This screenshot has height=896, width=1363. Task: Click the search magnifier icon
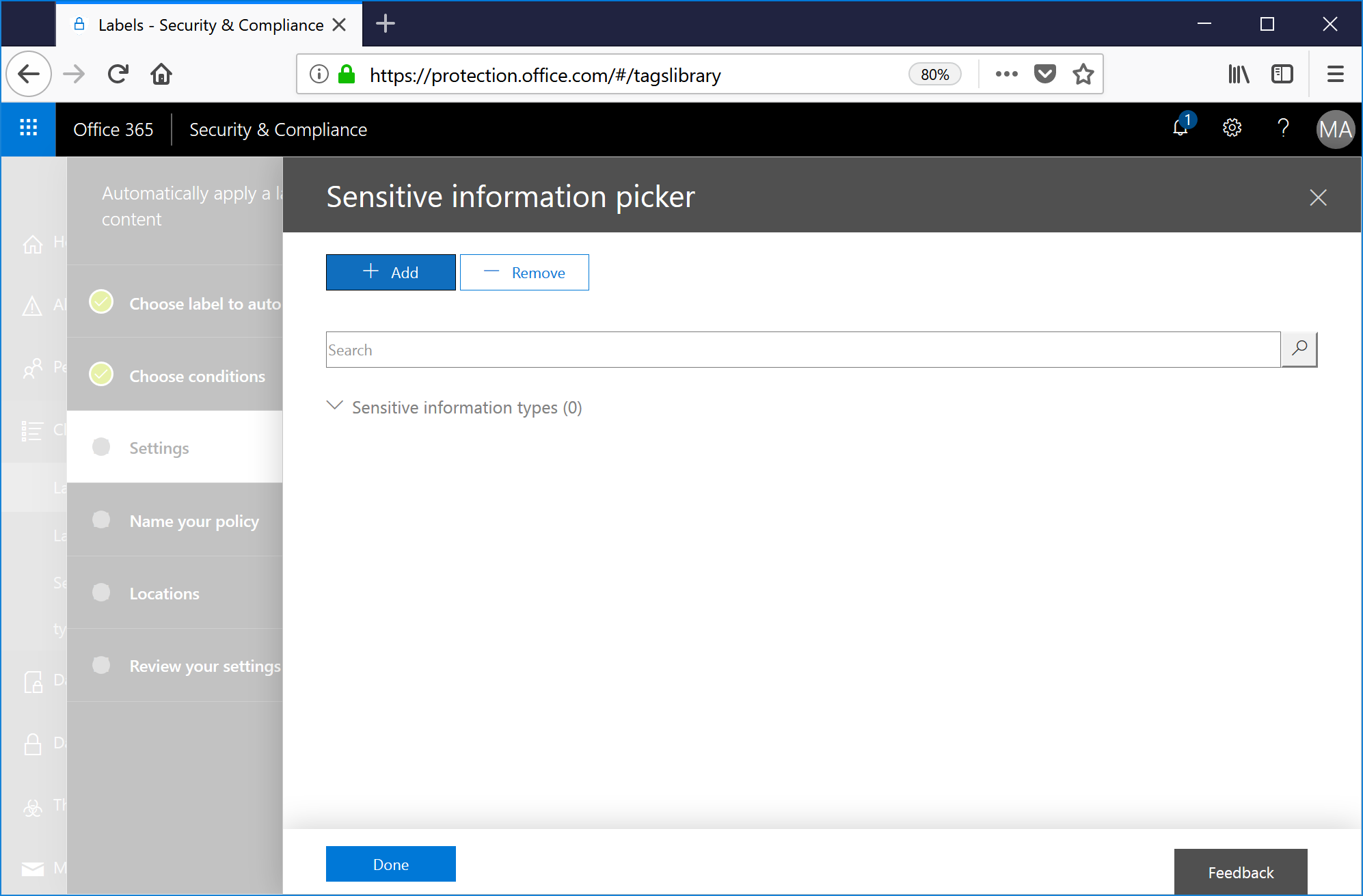point(1299,349)
